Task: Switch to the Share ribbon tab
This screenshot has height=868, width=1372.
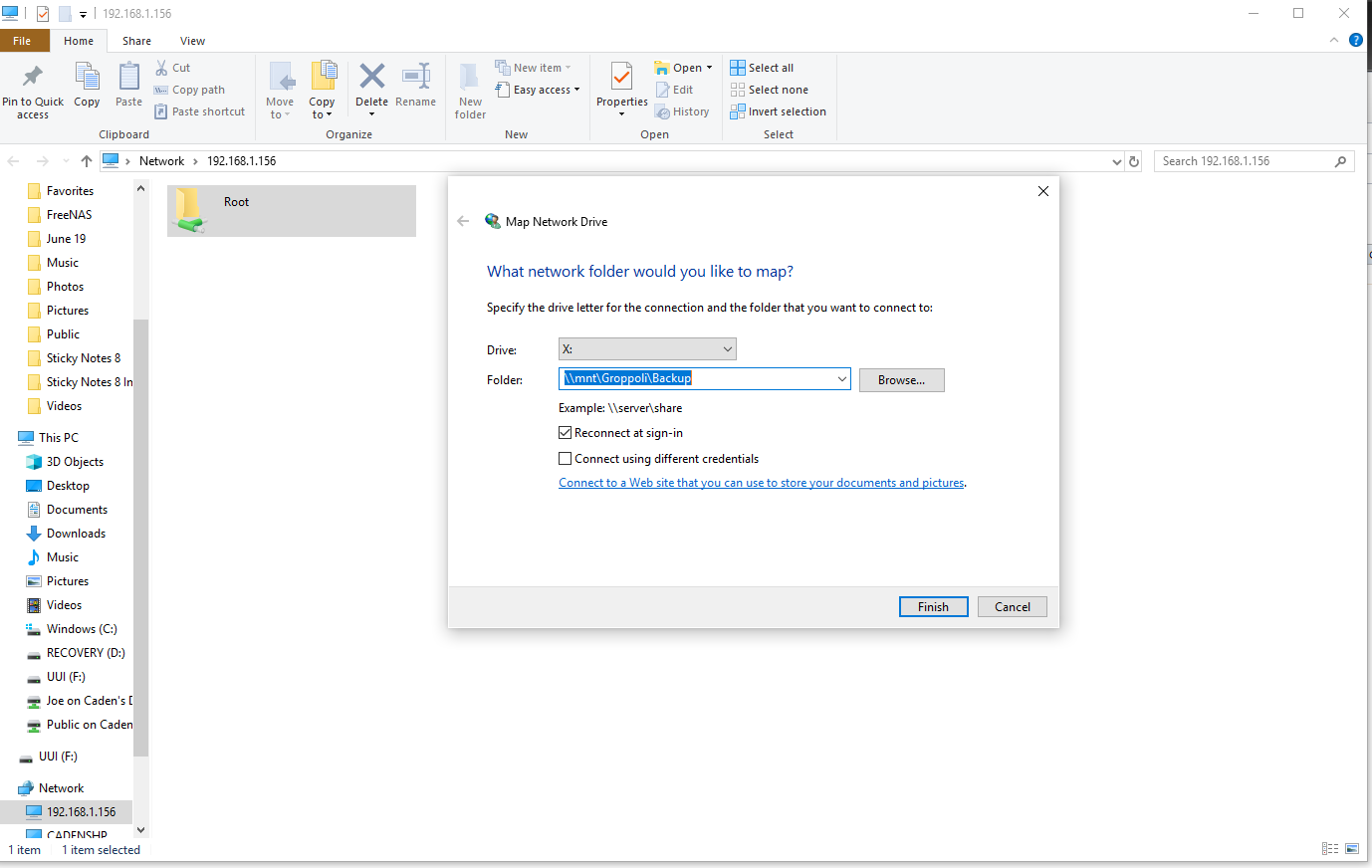Action: point(136,41)
